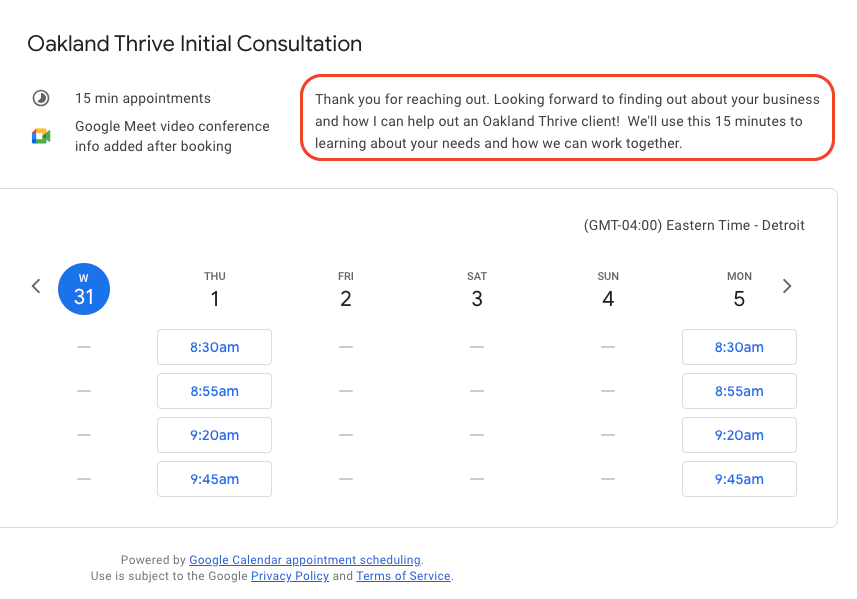This screenshot has height=599, width=857.
Task: Select the Monday 5 column header
Action: pyautogui.click(x=739, y=290)
